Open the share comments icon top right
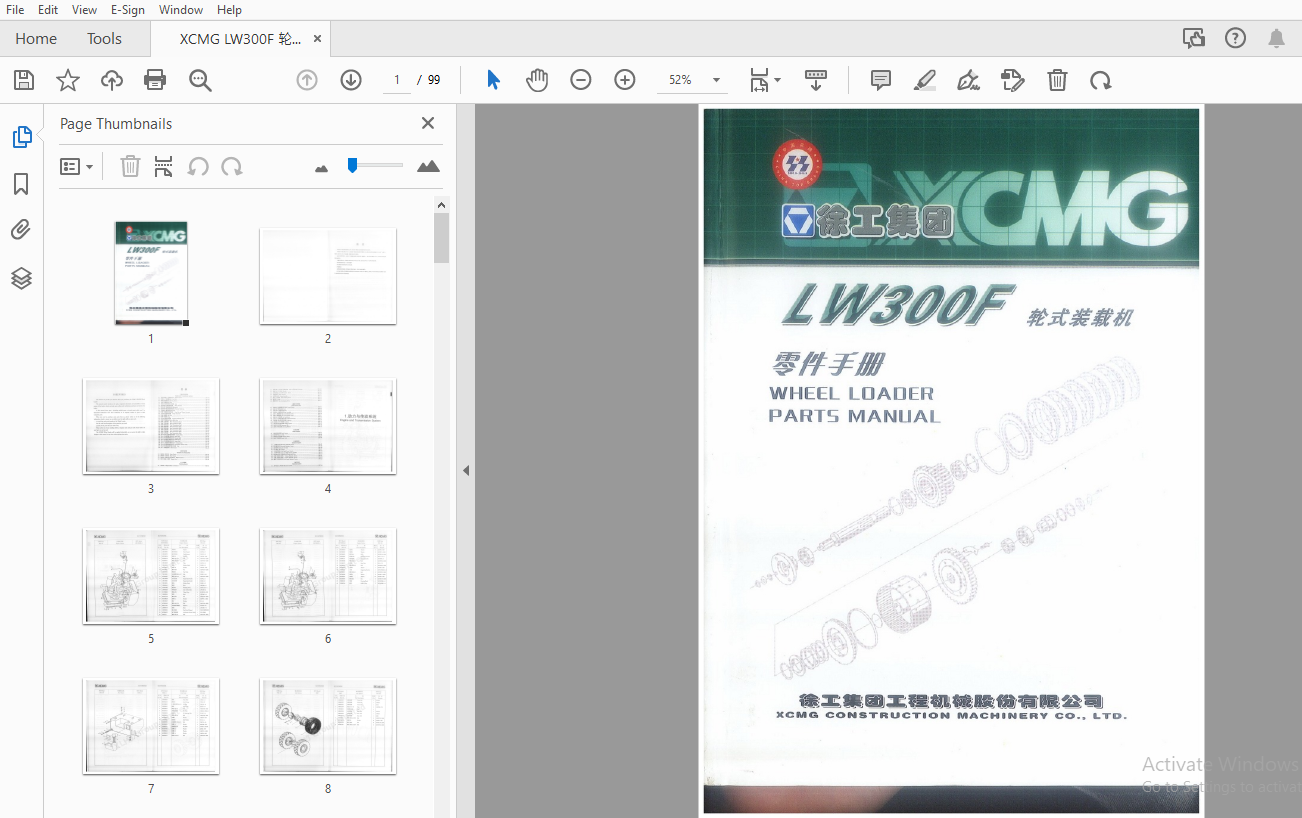The height and width of the screenshot is (818, 1302). pyautogui.click(x=1193, y=38)
